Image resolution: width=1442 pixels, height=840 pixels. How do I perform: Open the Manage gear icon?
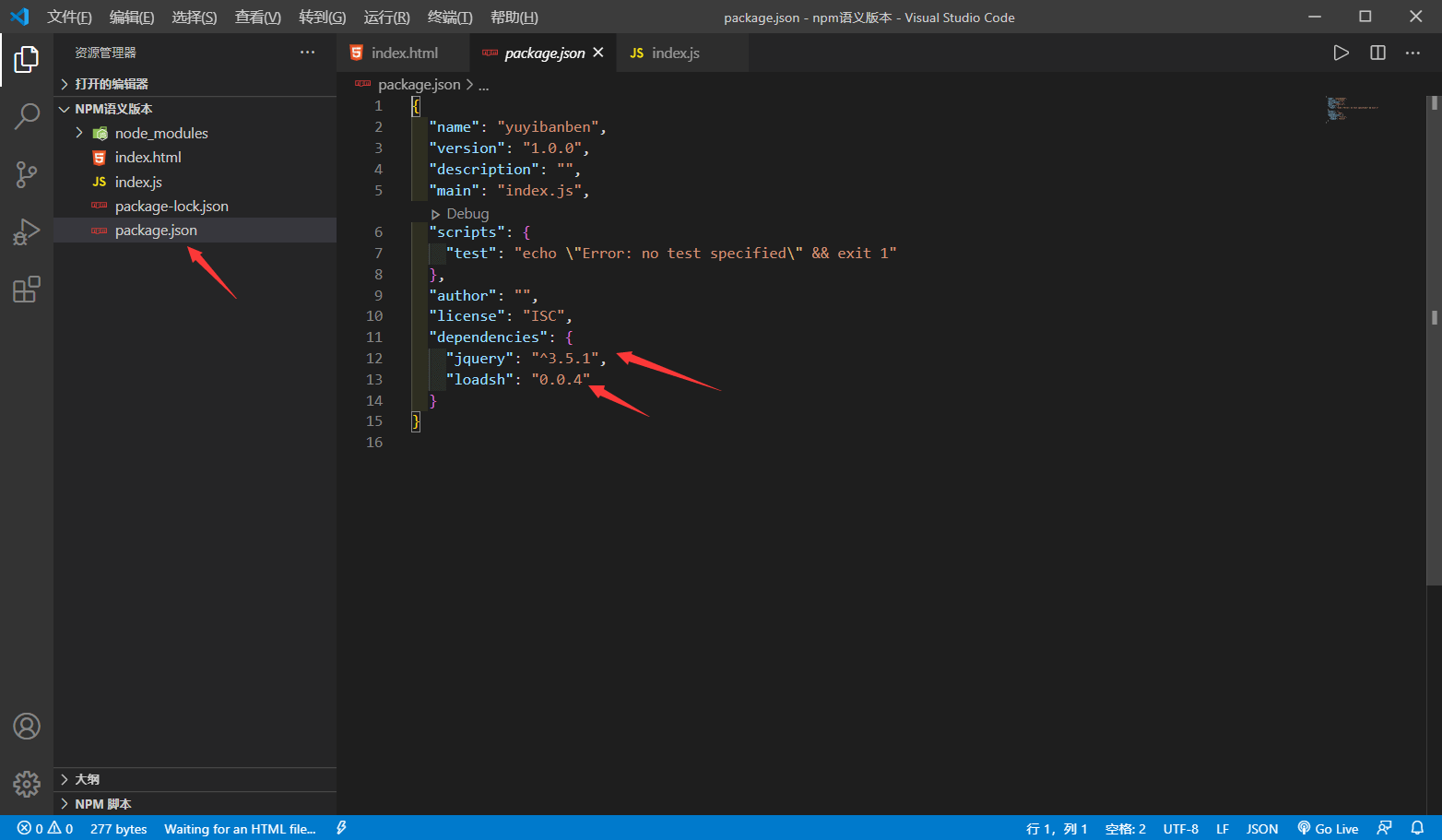pyautogui.click(x=27, y=784)
